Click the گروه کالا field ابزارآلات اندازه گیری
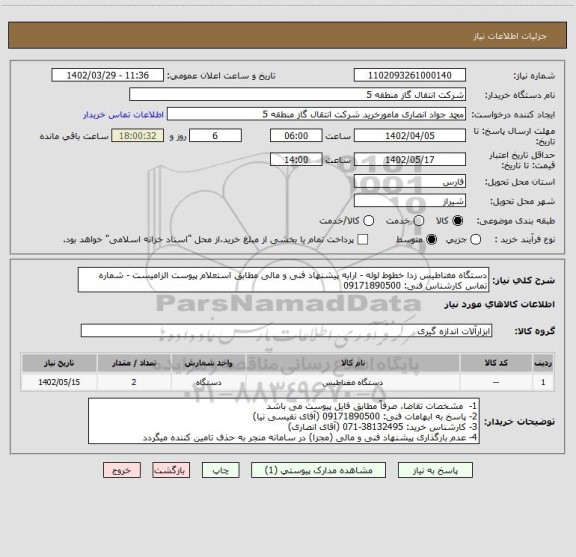 (286, 331)
